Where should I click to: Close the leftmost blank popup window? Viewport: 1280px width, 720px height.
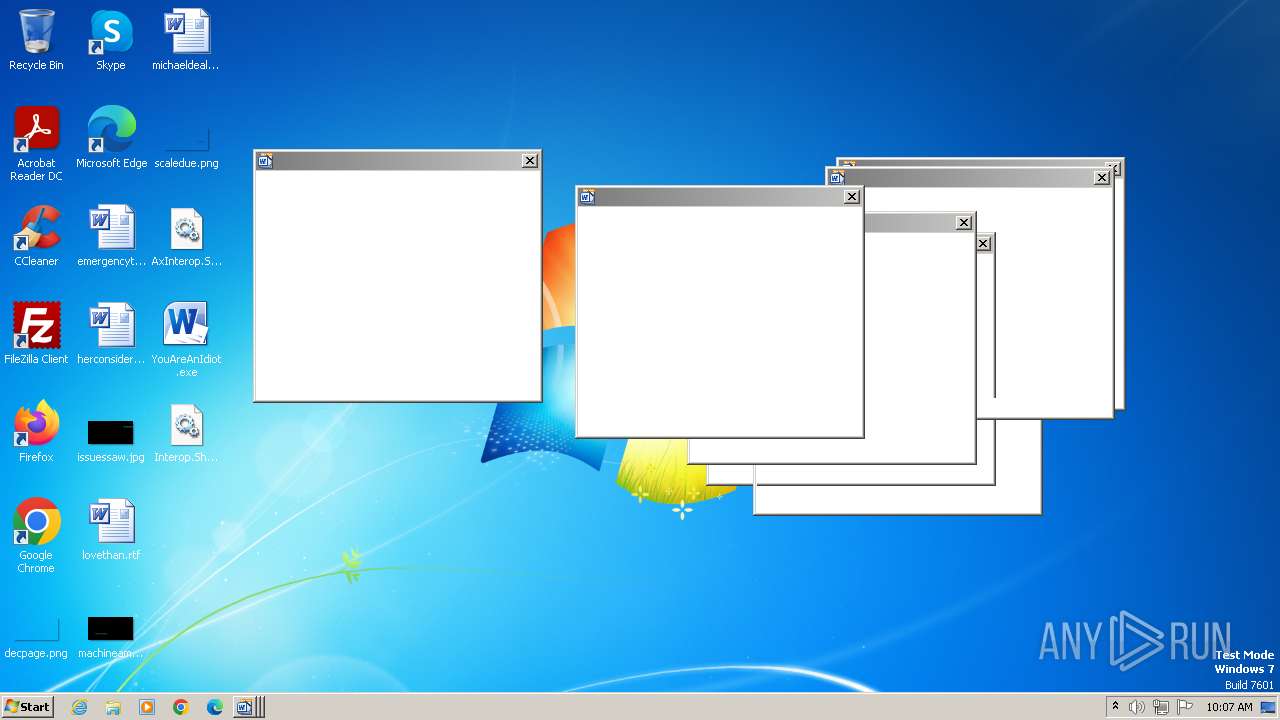coord(530,160)
